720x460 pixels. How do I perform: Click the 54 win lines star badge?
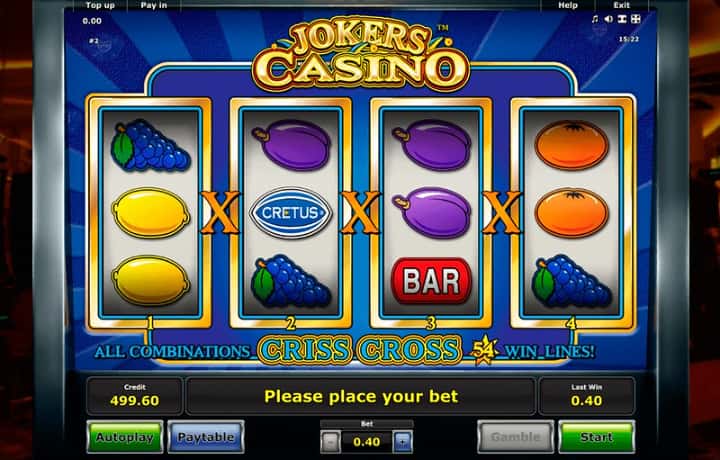[x=484, y=351]
